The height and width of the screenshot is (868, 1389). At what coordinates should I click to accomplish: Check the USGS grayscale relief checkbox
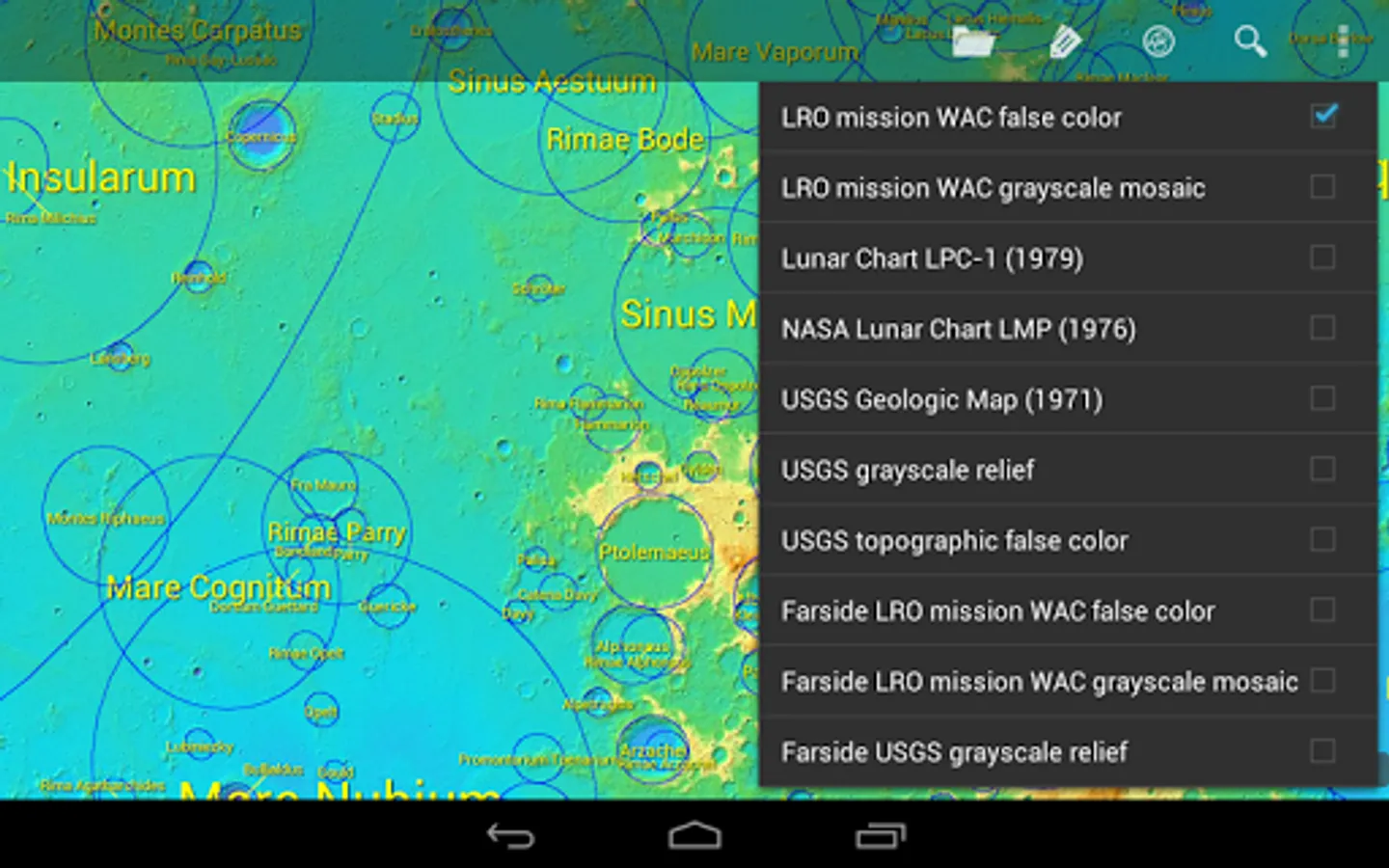click(1323, 468)
